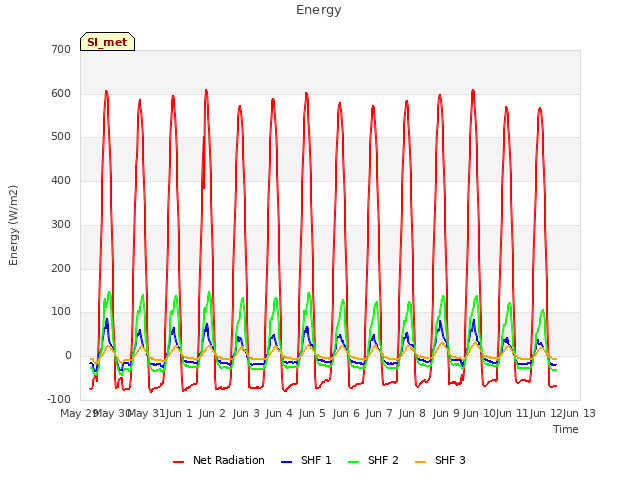This screenshot has width=640, height=480.
Task: Click the Jun 4 x-axis date label
Action: coord(279,413)
